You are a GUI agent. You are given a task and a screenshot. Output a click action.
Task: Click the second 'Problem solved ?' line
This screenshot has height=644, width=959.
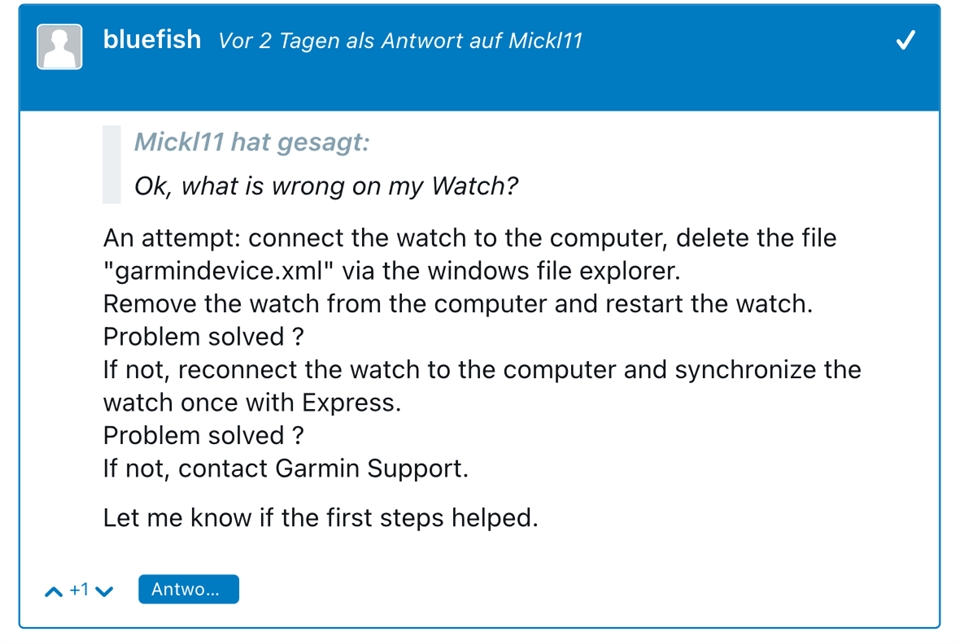coord(204,436)
